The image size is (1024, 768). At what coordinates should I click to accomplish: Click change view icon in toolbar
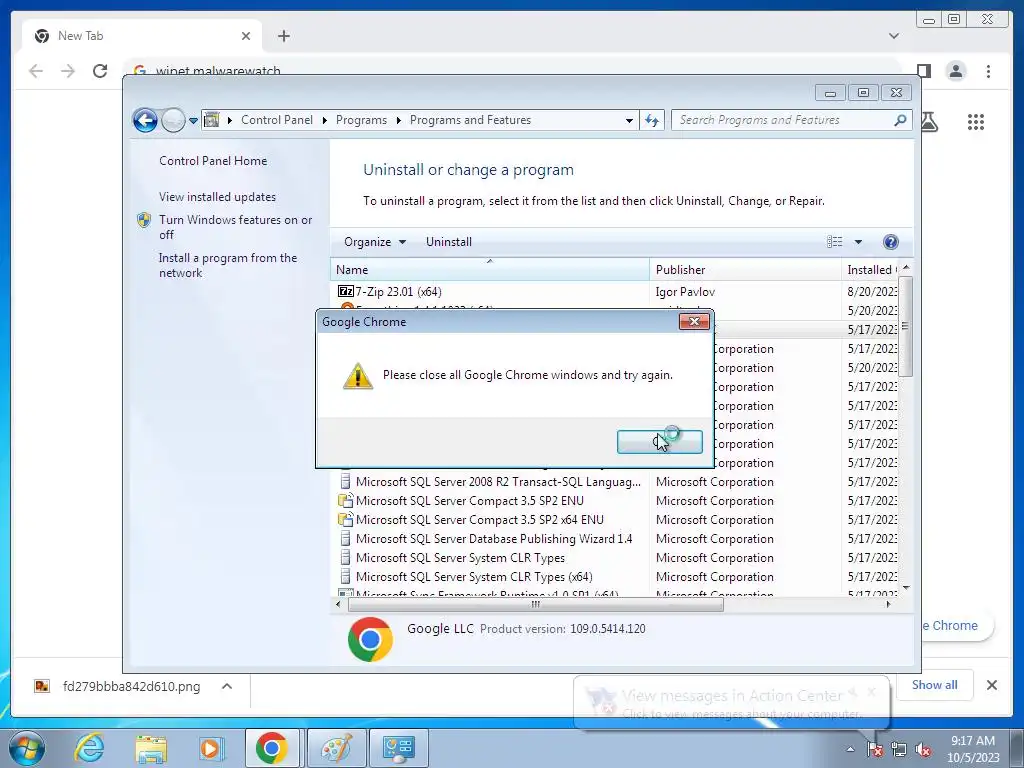click(835, 242)
